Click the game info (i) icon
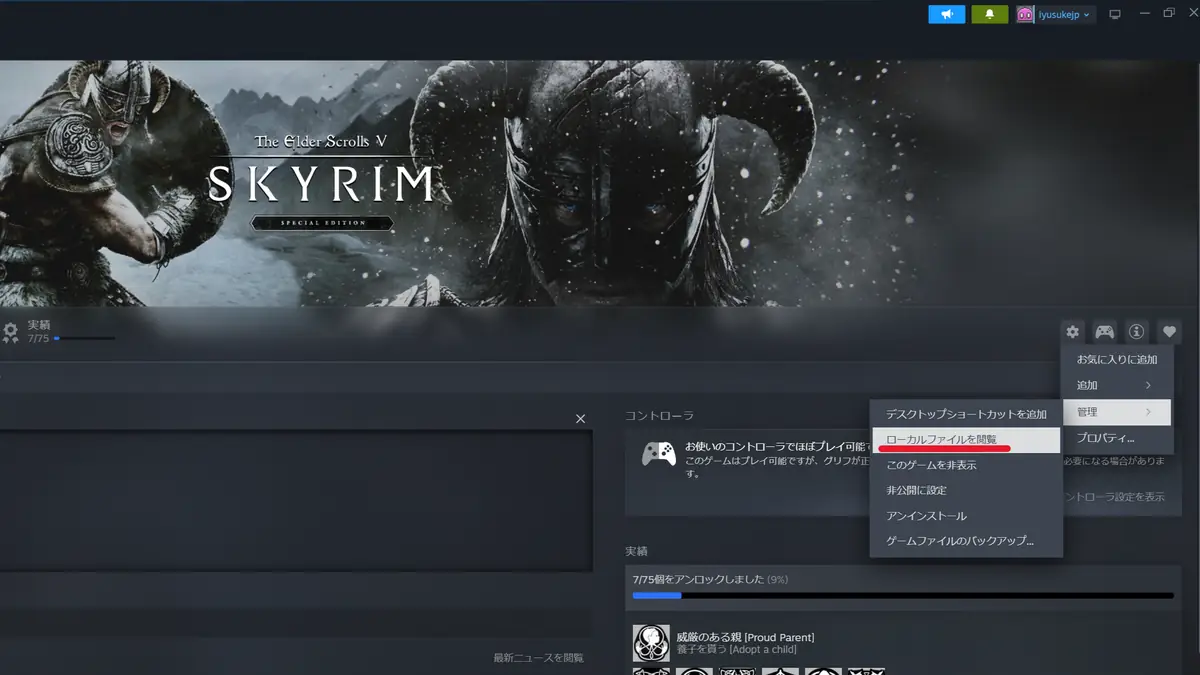The height and width of the screenshot is (675, 1200). (1136, 332)
